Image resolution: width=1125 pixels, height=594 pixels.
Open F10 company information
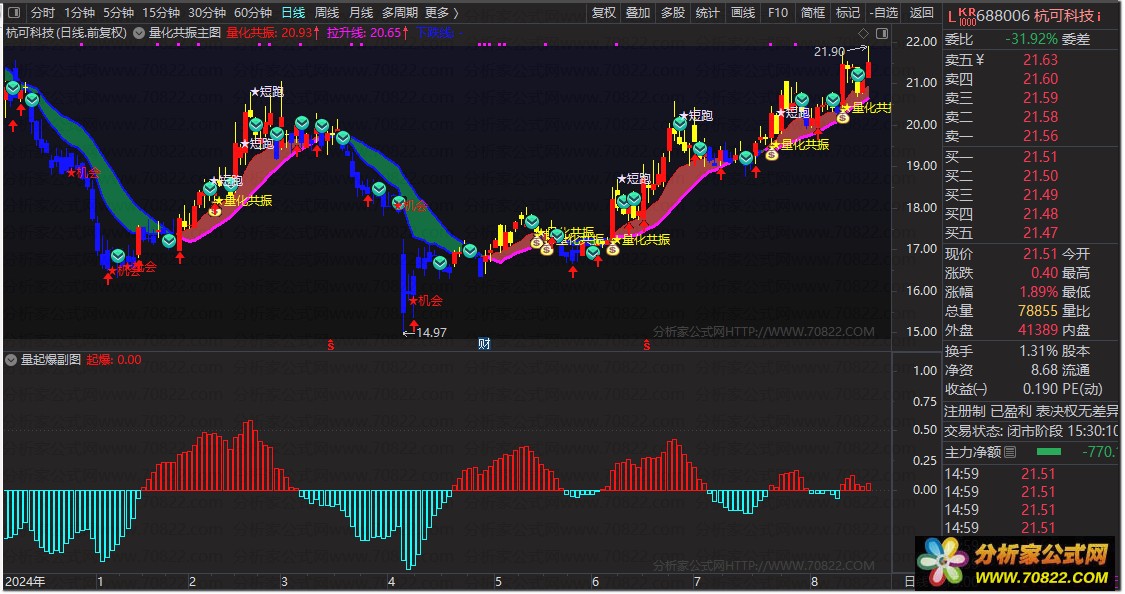pos(778,12)
